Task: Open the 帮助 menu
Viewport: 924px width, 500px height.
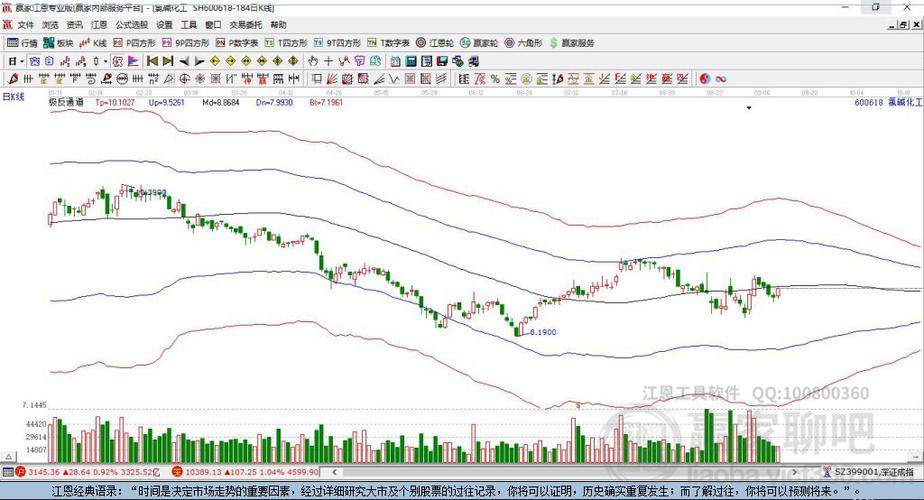Action: 278,25
